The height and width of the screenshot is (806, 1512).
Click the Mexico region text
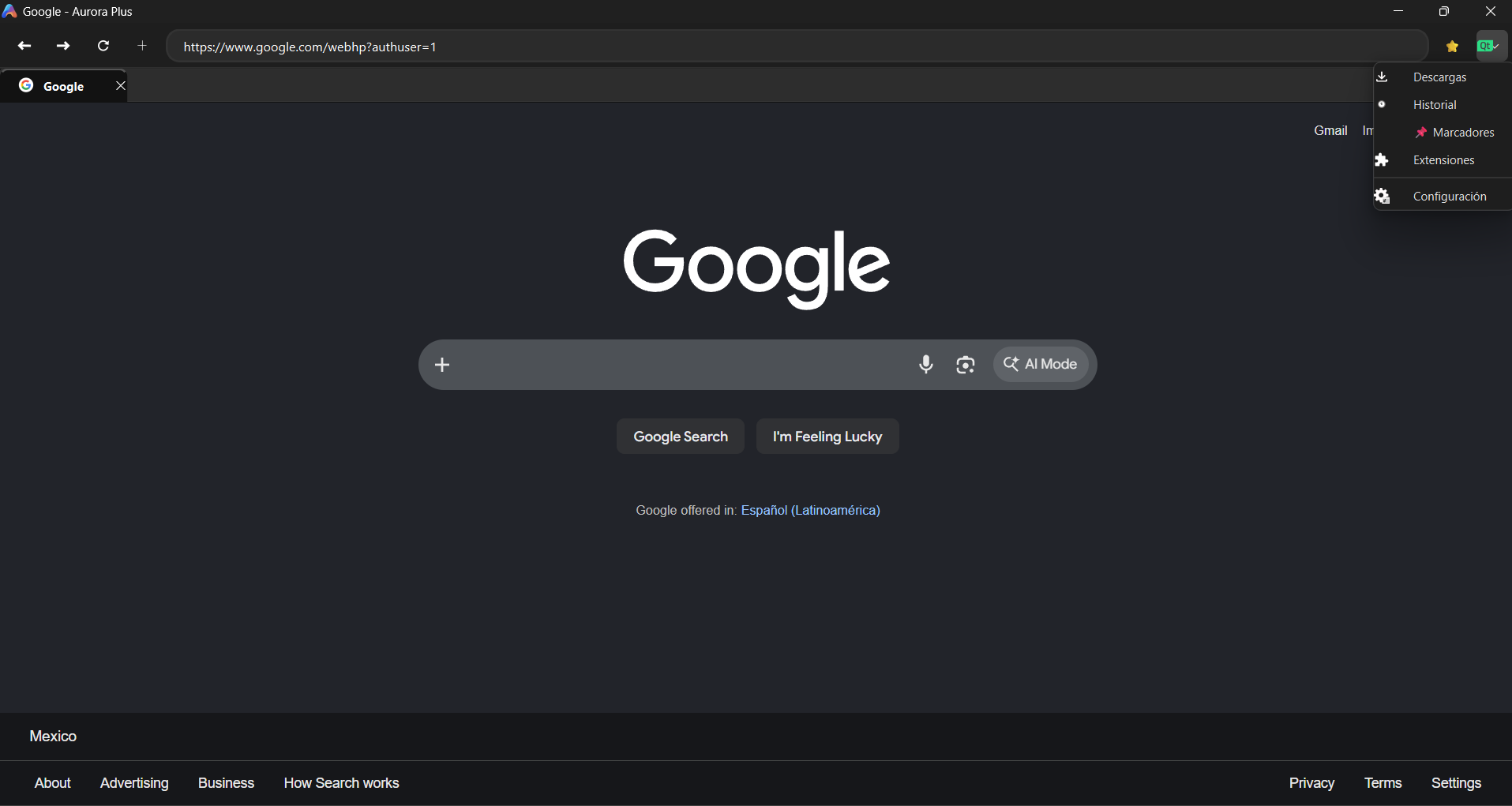click(53, 736)
